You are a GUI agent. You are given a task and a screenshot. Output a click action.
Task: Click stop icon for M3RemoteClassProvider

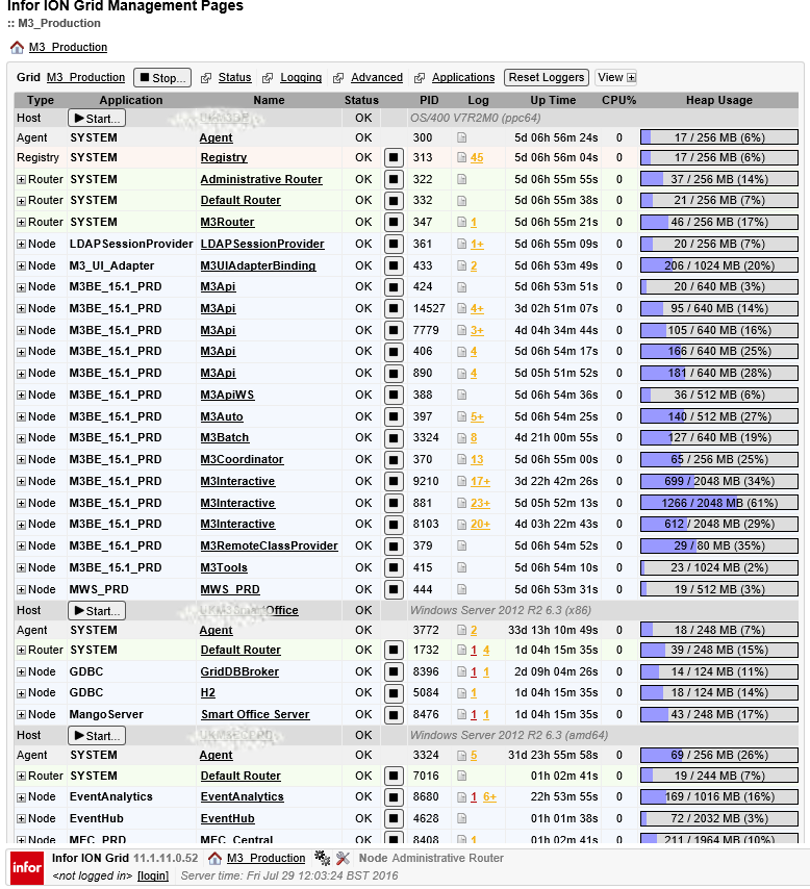point(393,546)
